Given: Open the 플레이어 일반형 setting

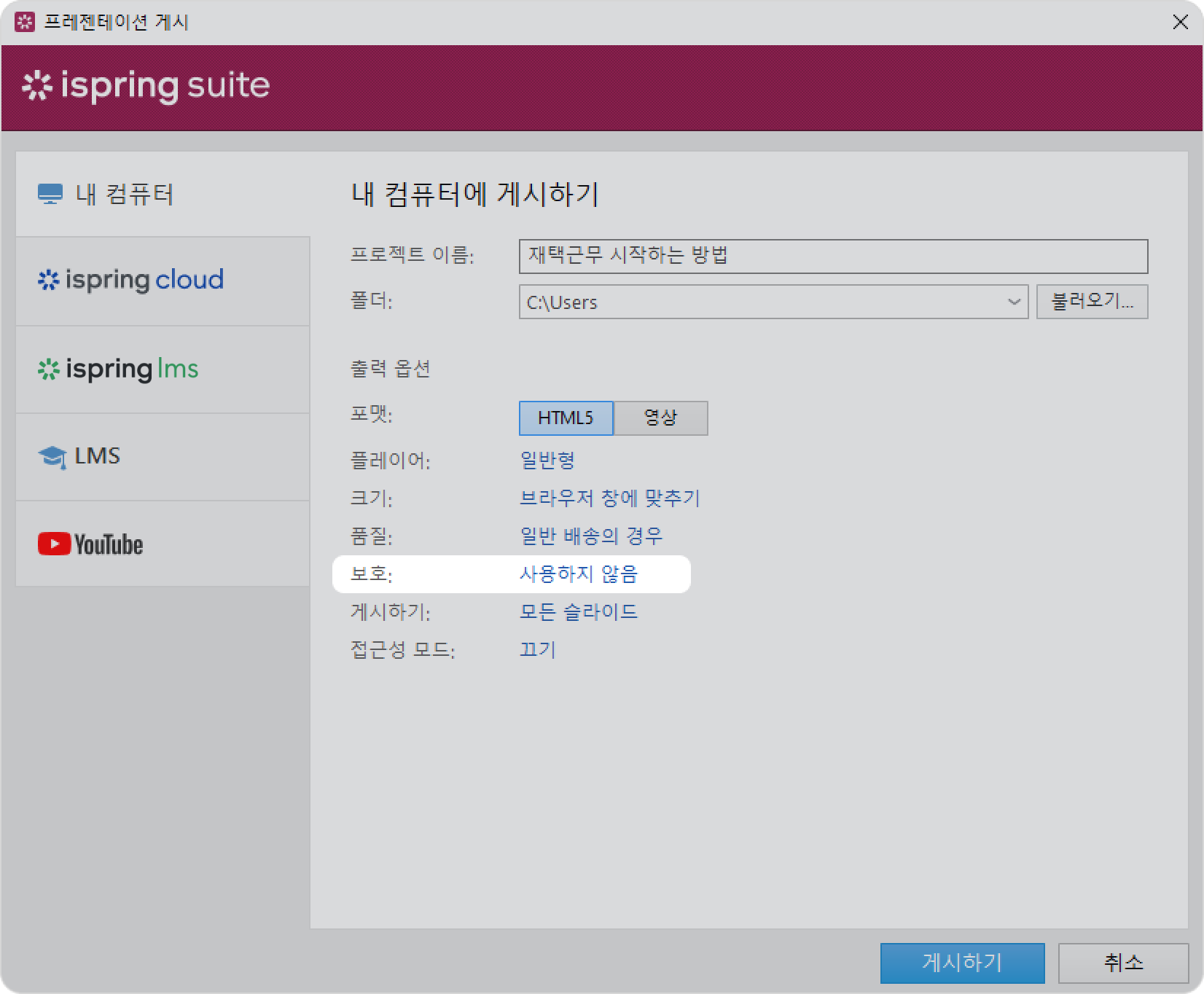Looking at the screenshot, I should coord(547,461).
